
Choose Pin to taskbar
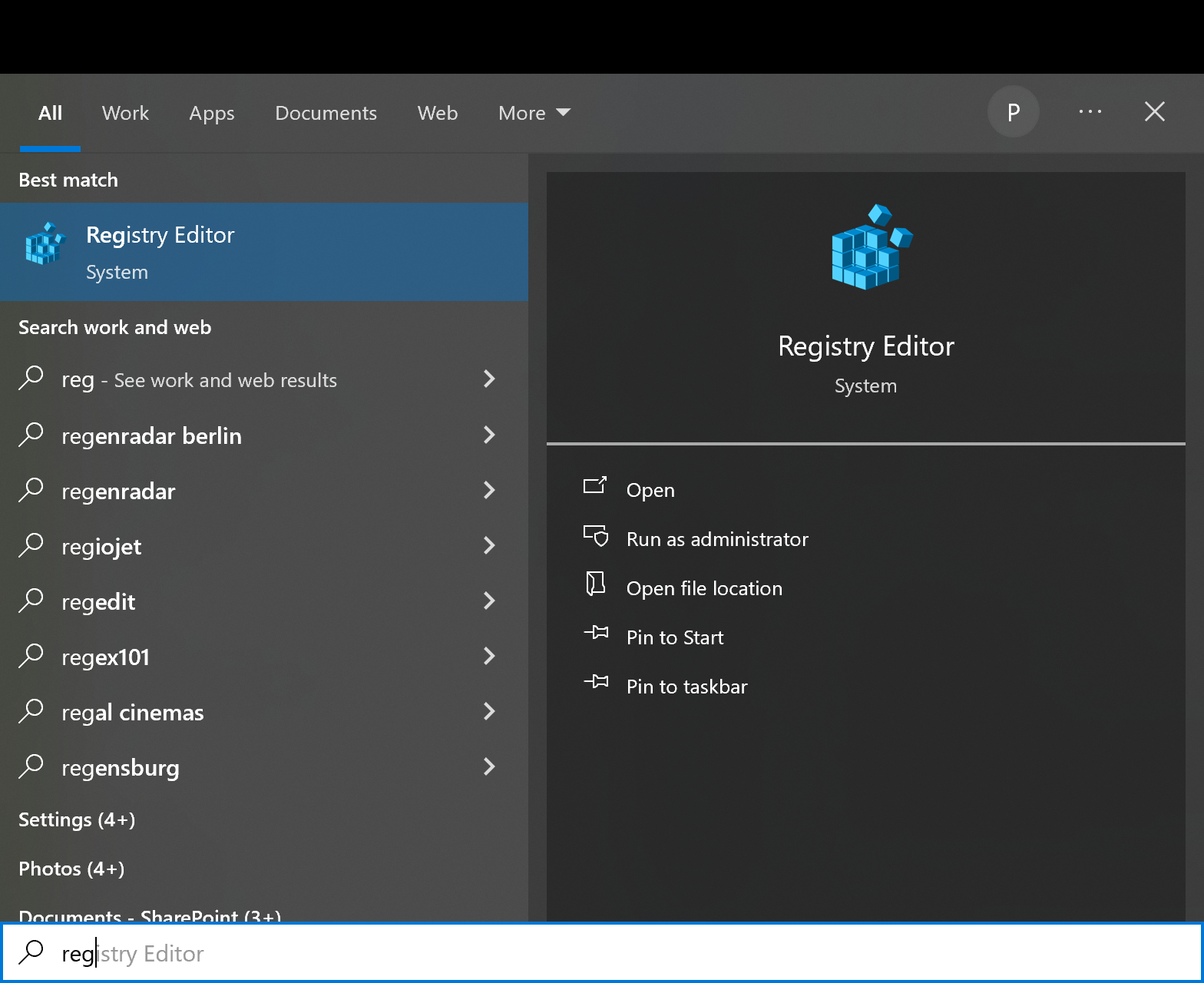point(687,687)
